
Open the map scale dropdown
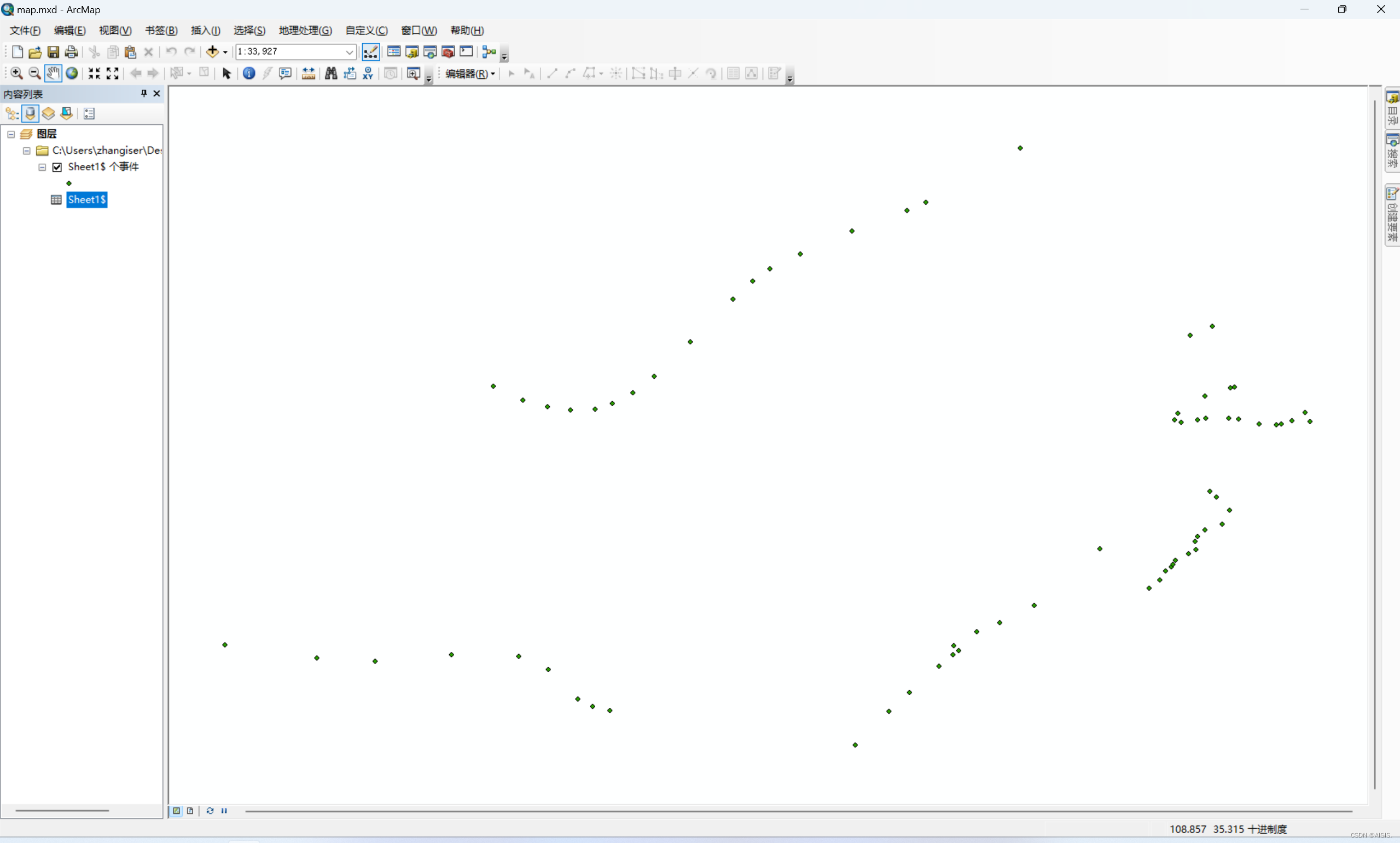pyautogui.click(x=349, y=51)
